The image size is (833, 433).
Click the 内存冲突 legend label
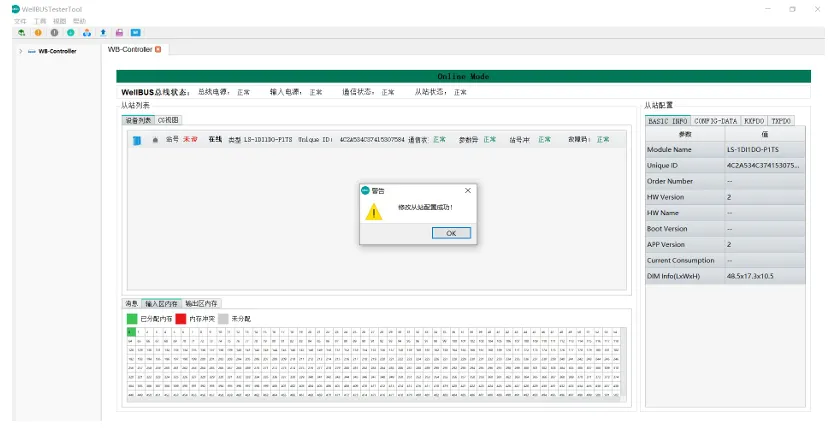click(202, 319)
